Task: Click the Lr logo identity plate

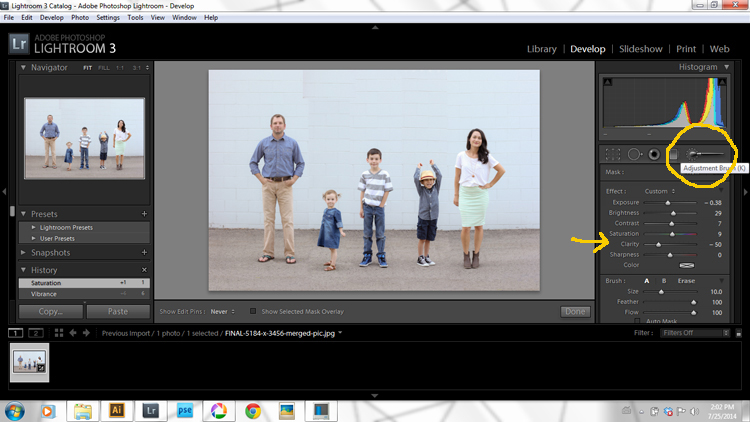Action: 19,44
